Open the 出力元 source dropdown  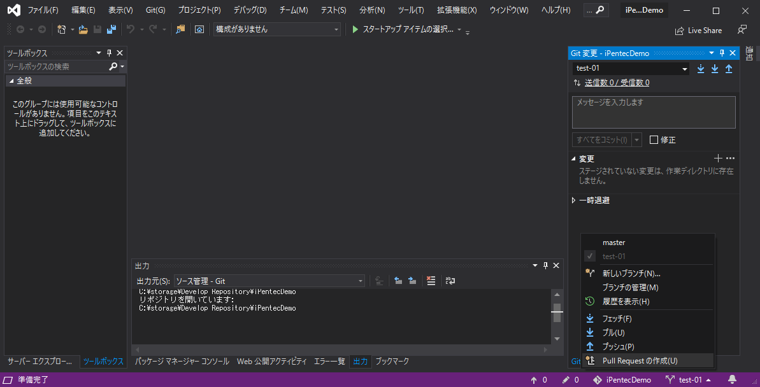coord(269,281)
